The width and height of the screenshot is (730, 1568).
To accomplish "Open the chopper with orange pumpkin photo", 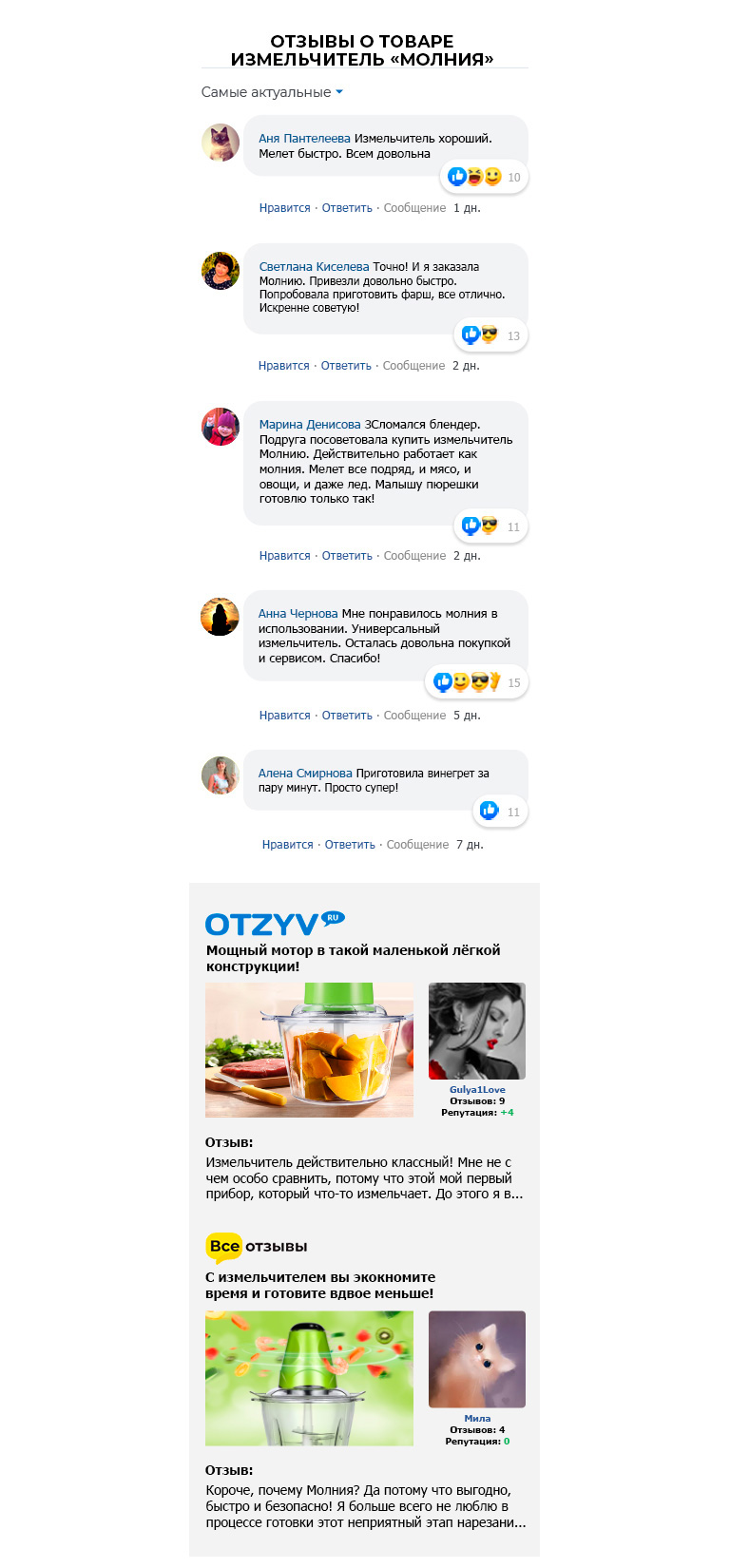I will click(x=310, y=1050).
